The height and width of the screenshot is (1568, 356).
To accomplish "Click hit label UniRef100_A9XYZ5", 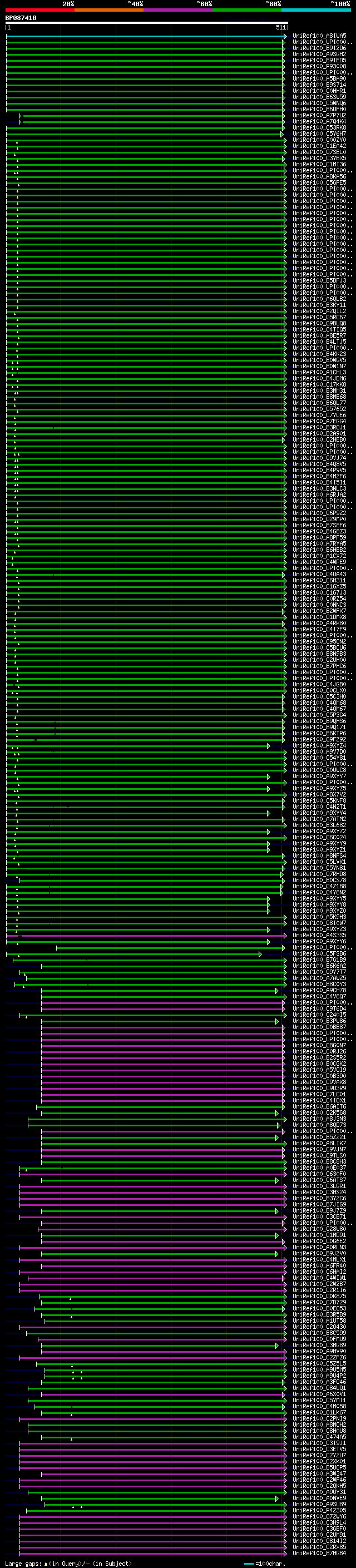I will [x=319, y=788].
